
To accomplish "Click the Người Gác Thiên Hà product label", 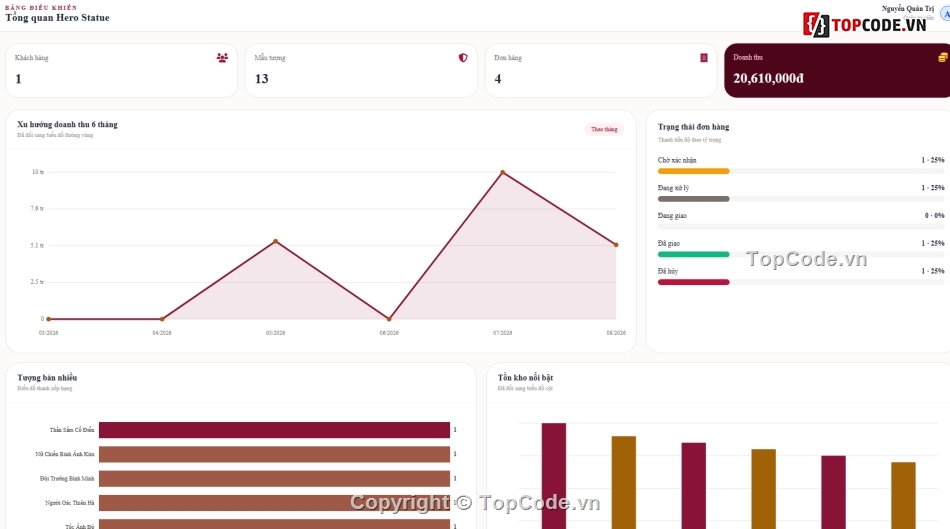I will (70, 503).
